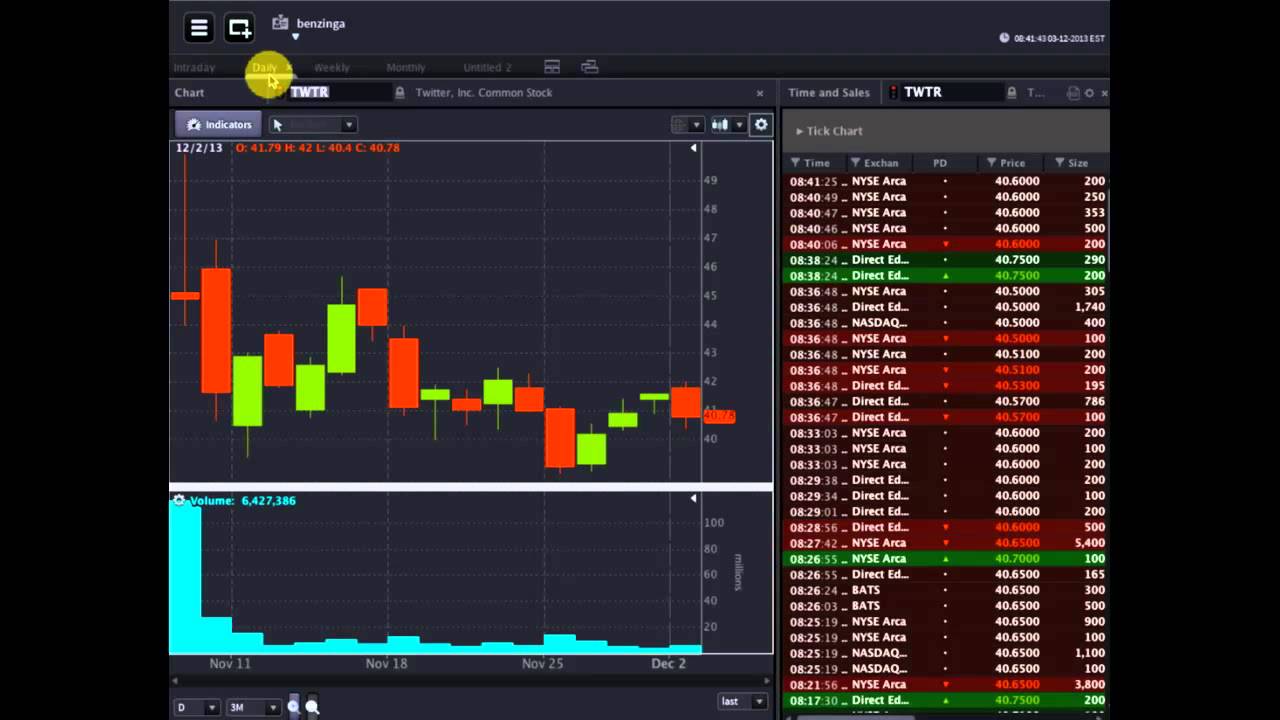Click the Time column filter icon
The width and height of the screenshot is (1280, 720).
click(x=796, y=163)
